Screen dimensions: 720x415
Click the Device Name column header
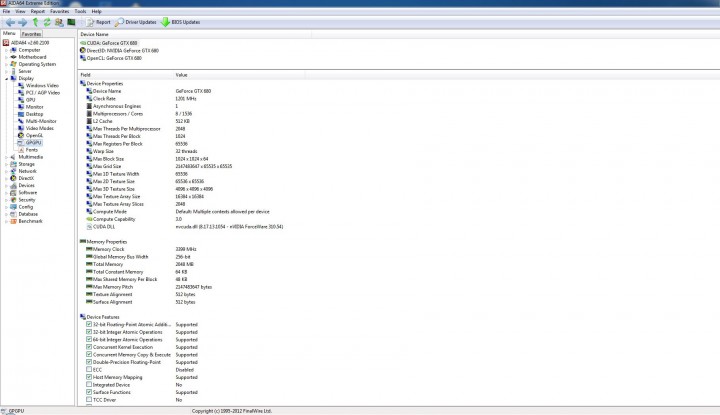point(195,34)
